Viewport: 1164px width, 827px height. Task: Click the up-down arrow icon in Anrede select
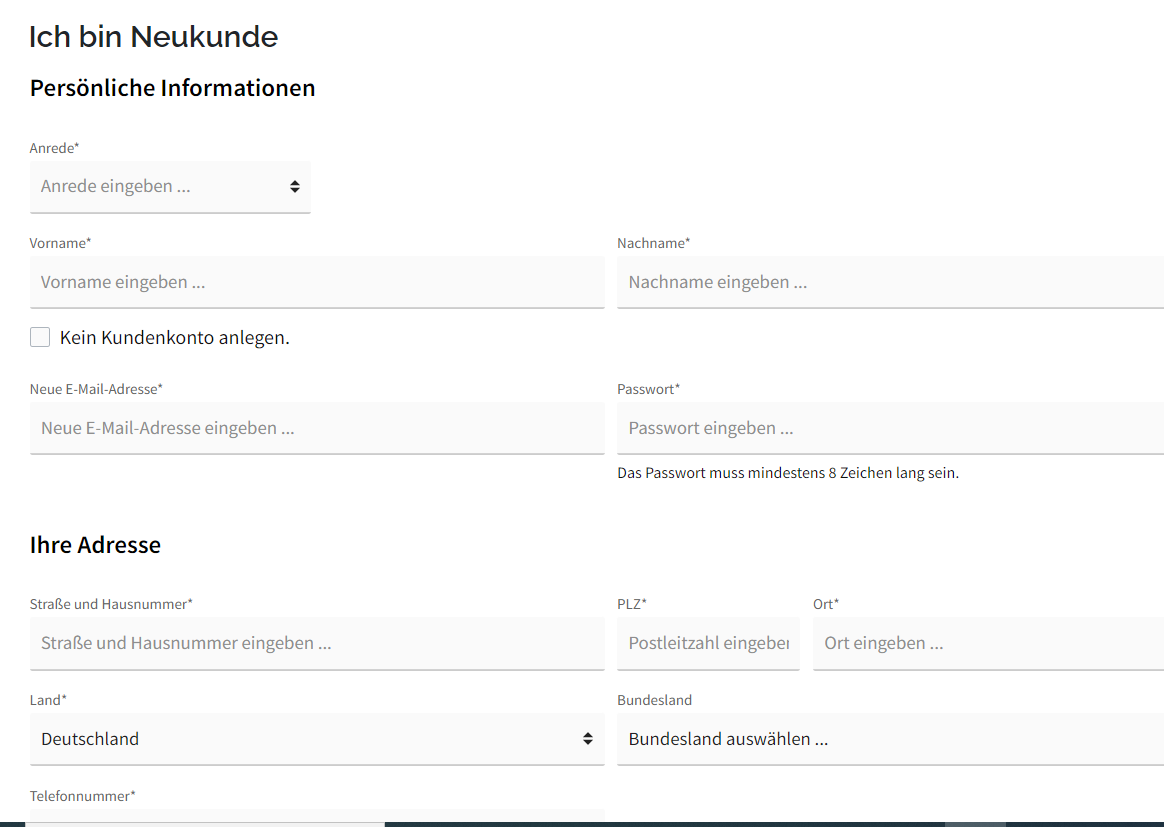tap(295, 187)
